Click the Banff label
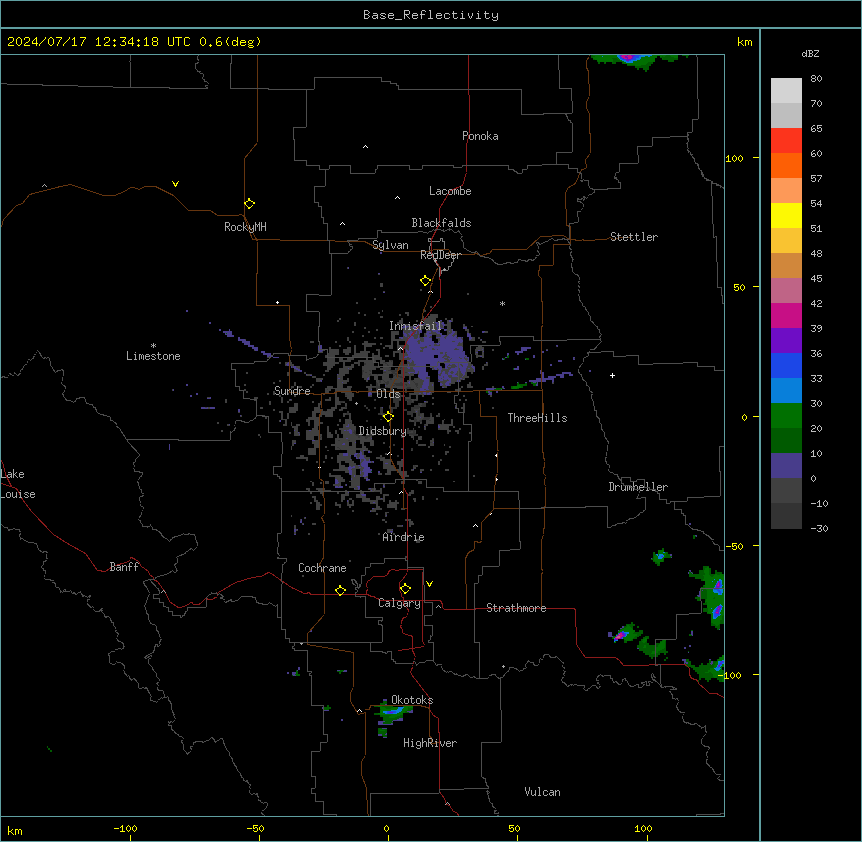Screen dimensions: 862x842 click(x=124, y=567)
